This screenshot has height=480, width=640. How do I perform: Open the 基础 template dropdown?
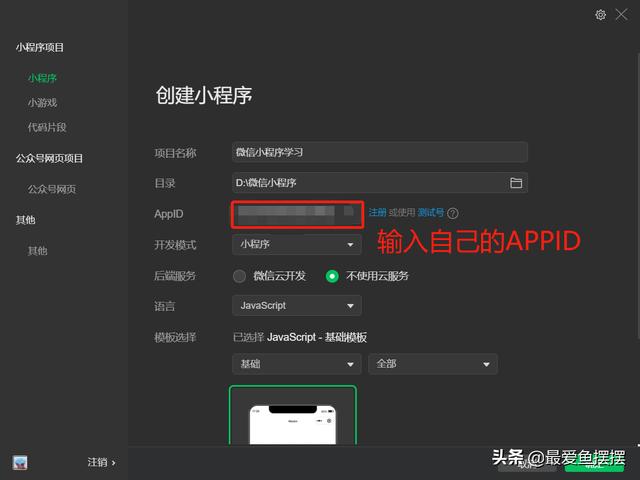pos(297,364)
